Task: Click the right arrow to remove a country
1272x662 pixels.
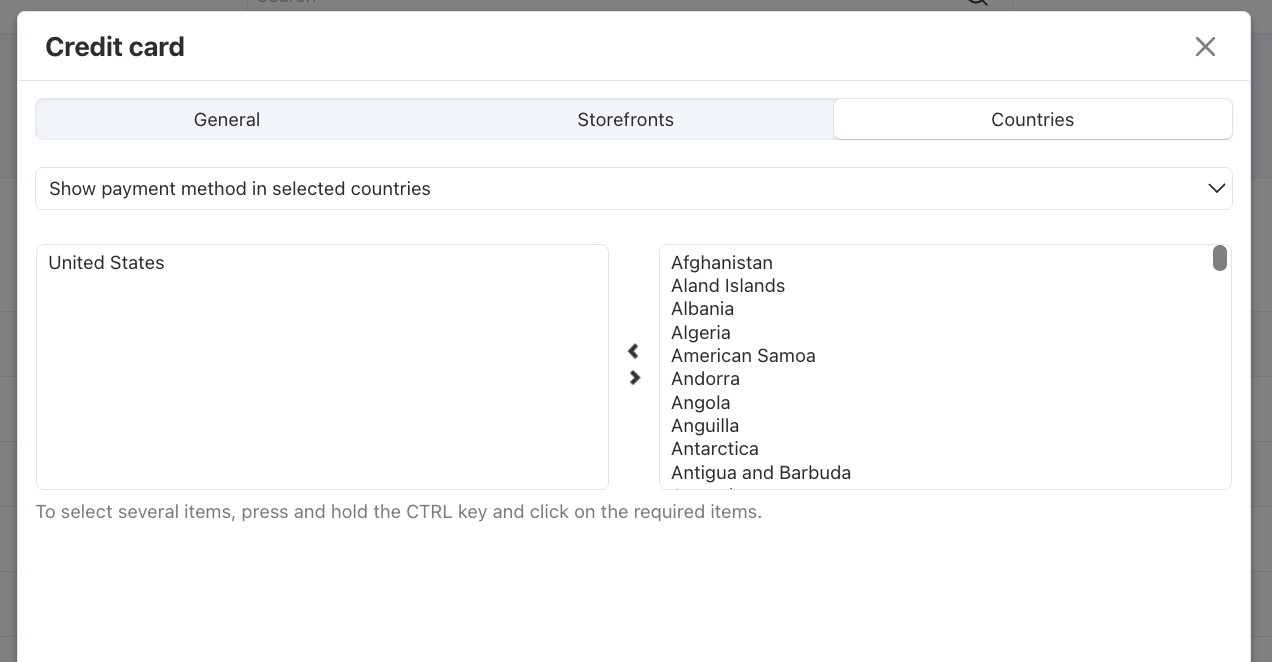Action: tap(634, 377)
